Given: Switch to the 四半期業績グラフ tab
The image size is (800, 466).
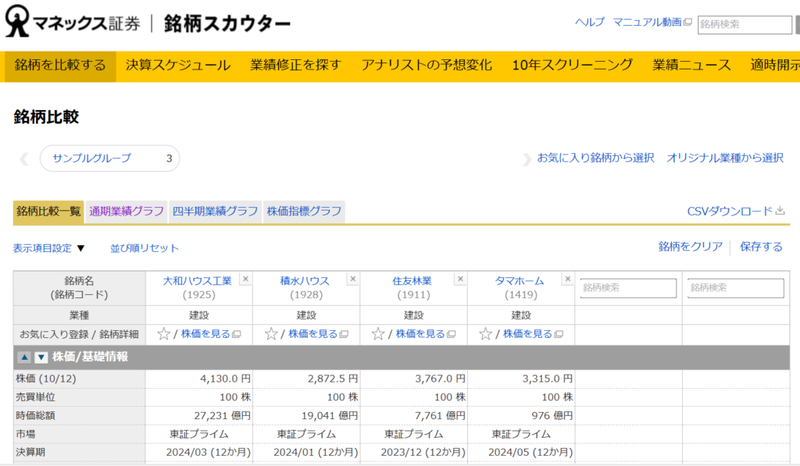Looking at the screenshot, I should 215,211.
